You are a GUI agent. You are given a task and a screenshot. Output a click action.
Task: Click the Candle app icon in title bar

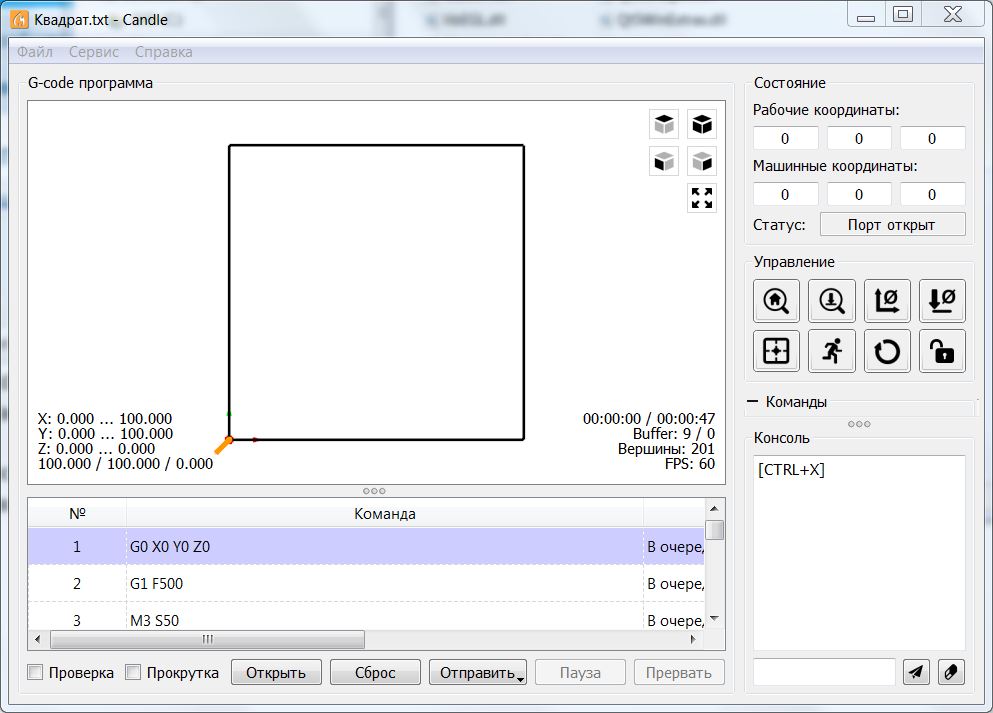[x=20, y=20]
